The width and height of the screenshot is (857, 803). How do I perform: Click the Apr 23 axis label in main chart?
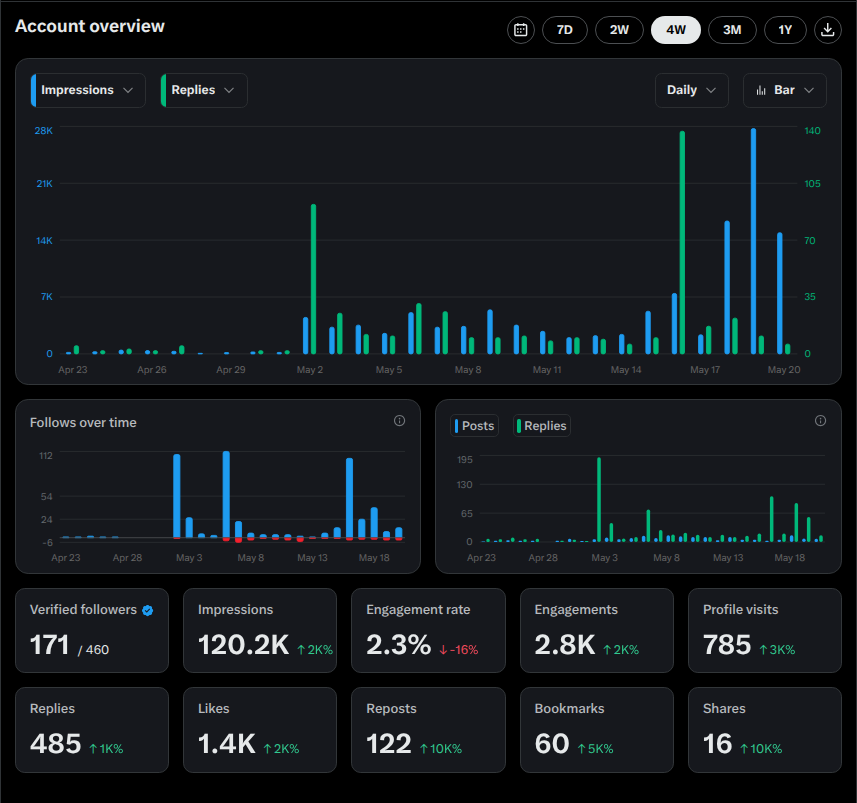click(73, 370)
